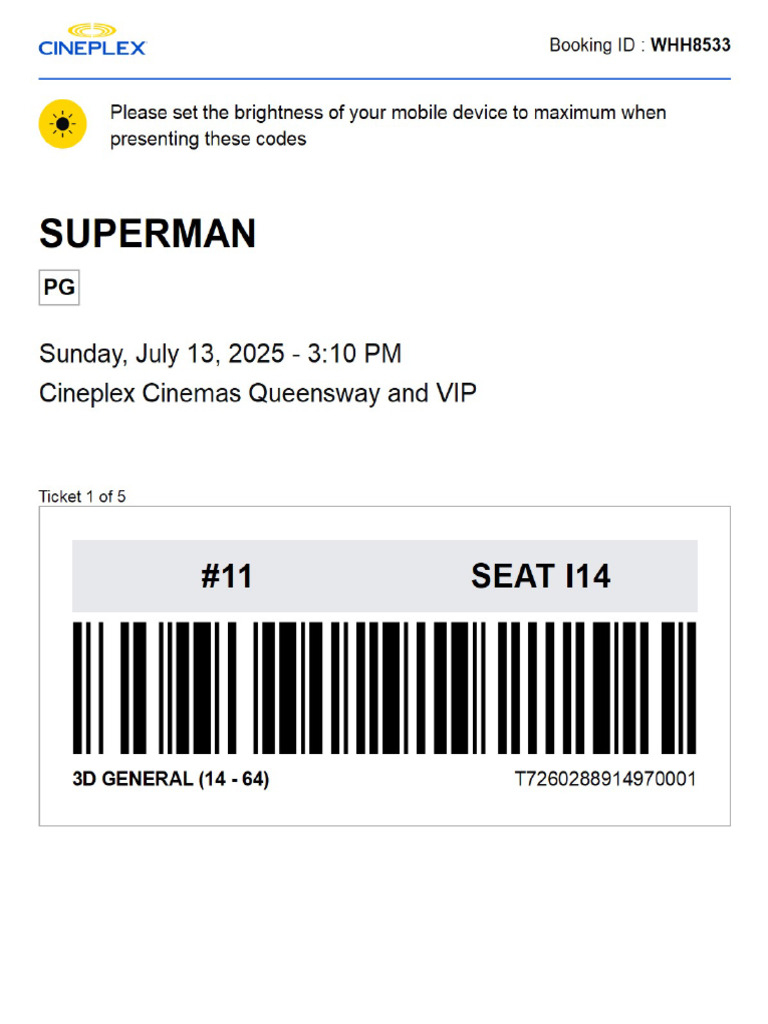Select the booking code WHH8533

click(x=691, y=45)
